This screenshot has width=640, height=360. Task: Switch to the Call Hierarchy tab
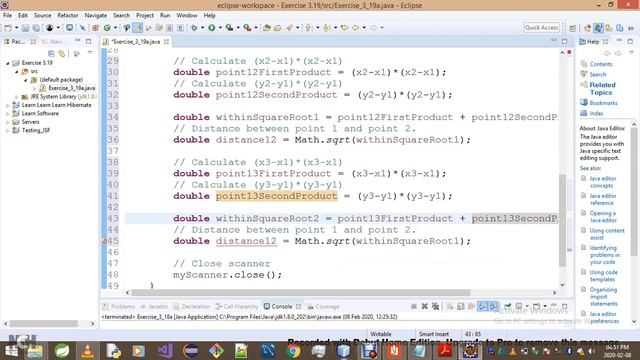pyautogui.click(x=237, y=307)
